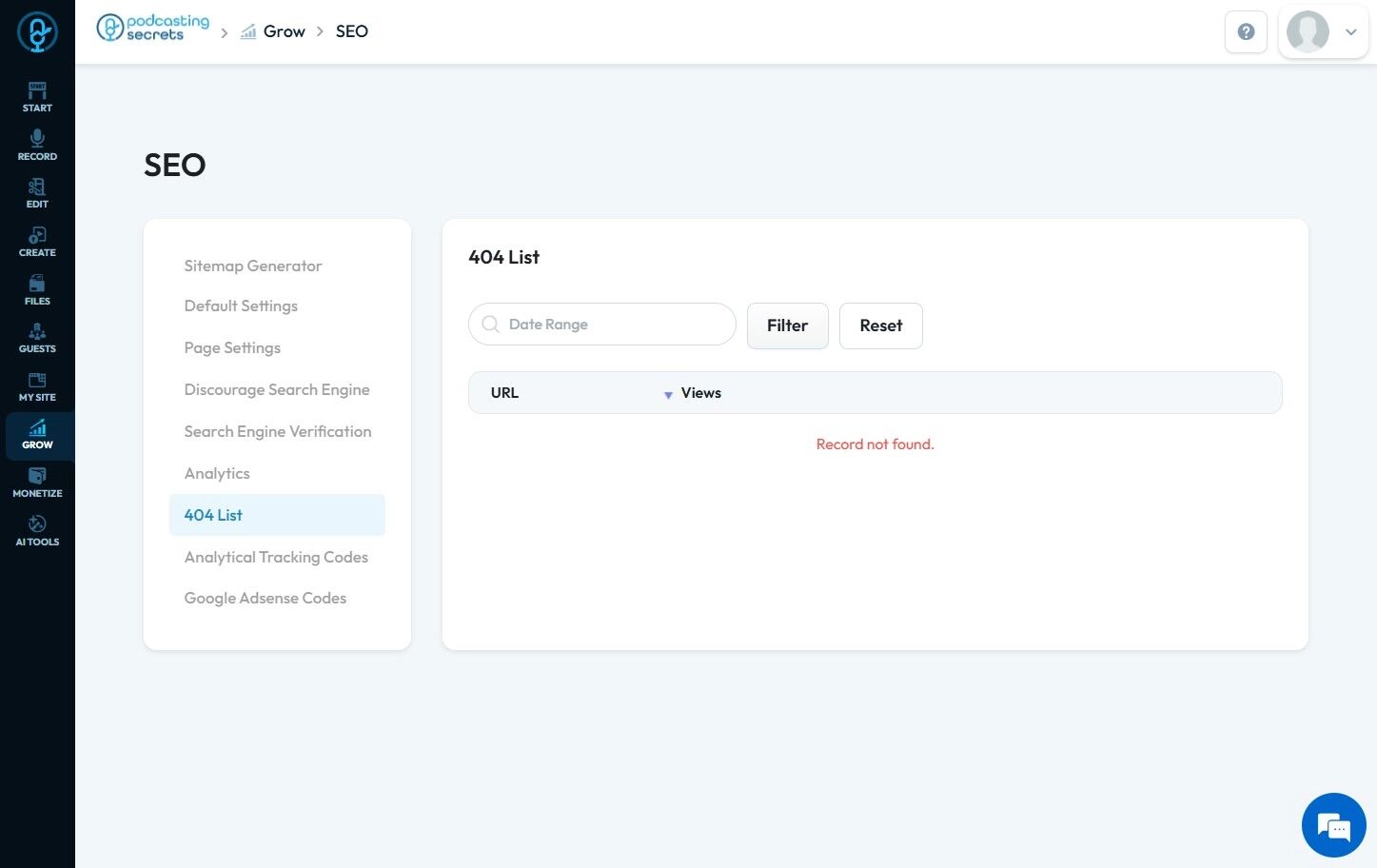Select the 404 List menu item
Viewport: 1377px width, 868px height.
(x=277, y=515)
